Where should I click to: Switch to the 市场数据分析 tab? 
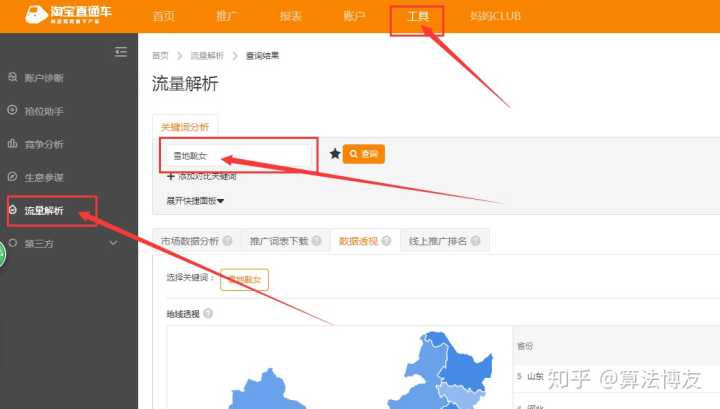click(197, 241)
